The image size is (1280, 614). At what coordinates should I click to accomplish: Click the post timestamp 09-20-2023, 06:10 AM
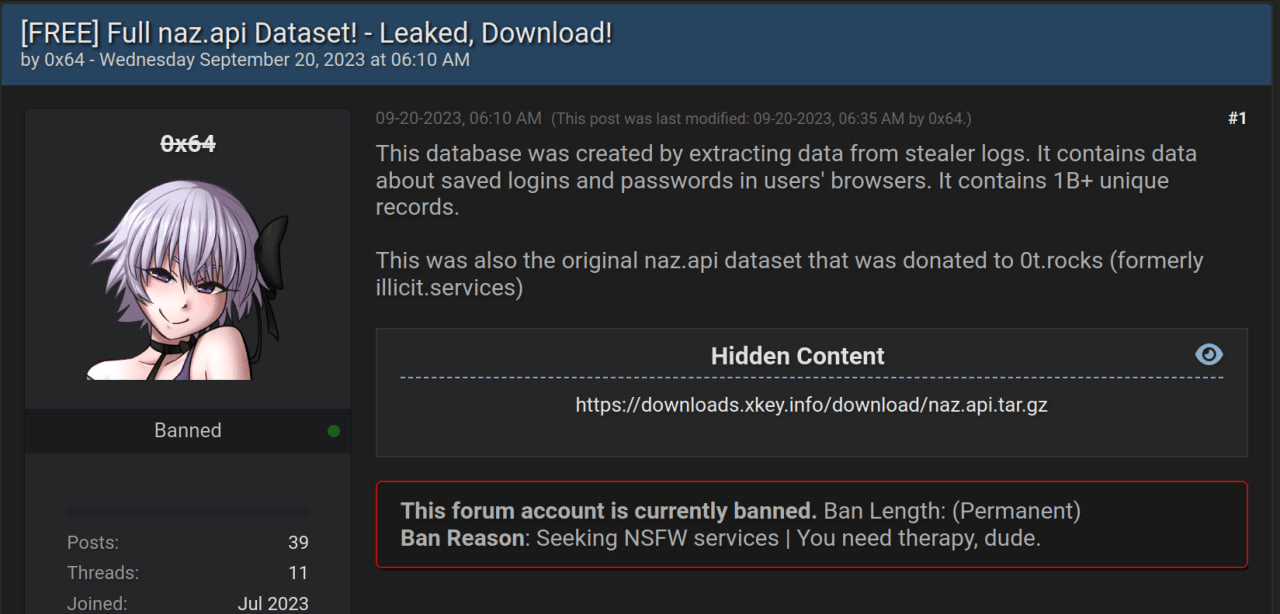point(458,118)
